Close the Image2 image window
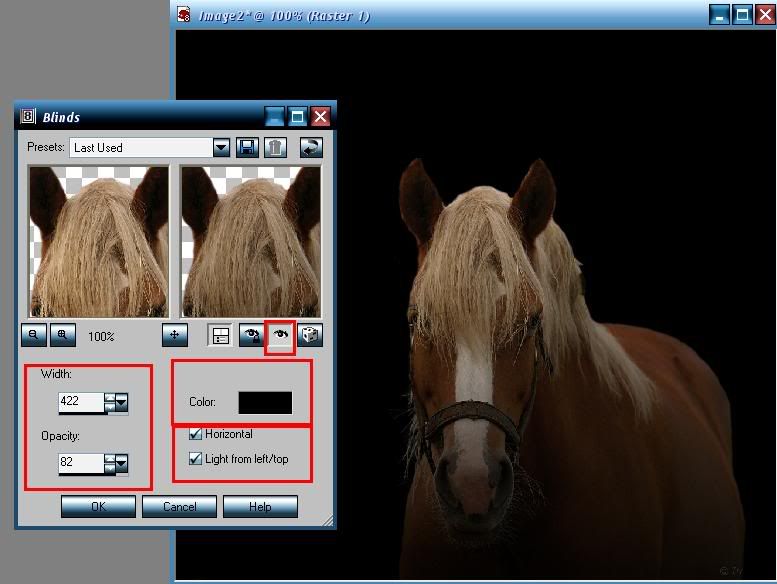The height and width of the screenshot is (584, 777). 765,14
